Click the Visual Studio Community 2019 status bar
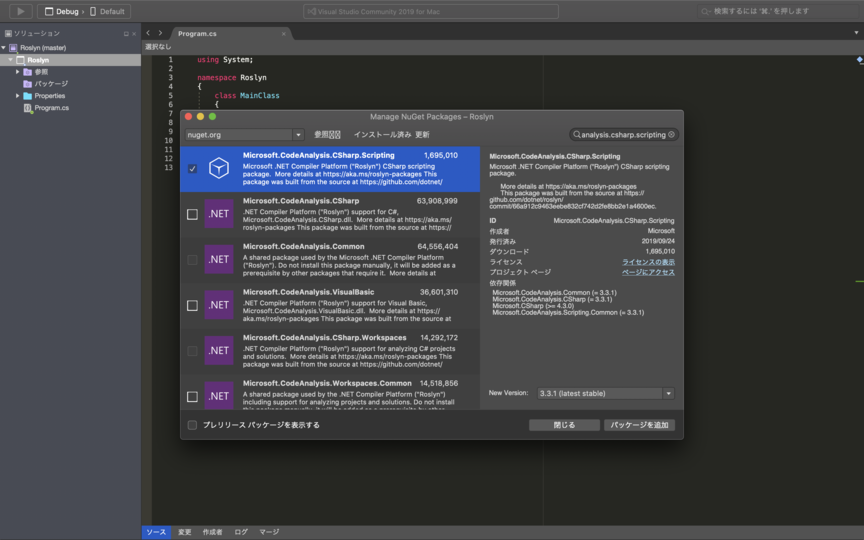 point(431,11)
